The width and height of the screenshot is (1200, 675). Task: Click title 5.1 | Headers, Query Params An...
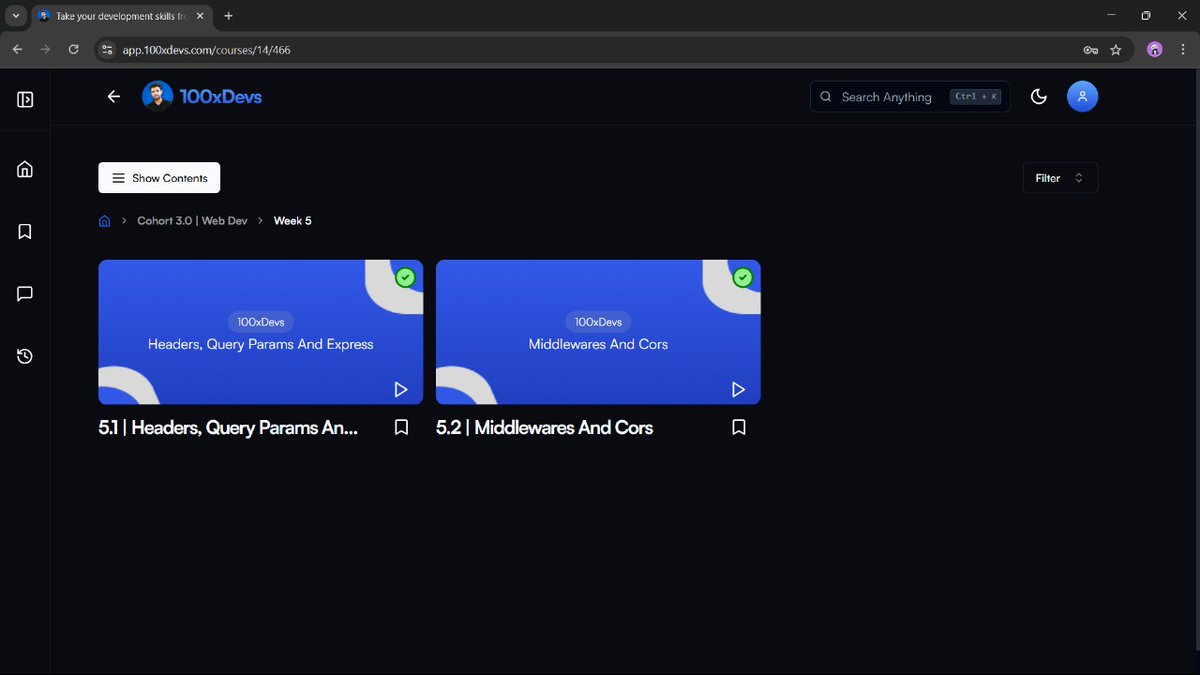click(x=228, y=427)
